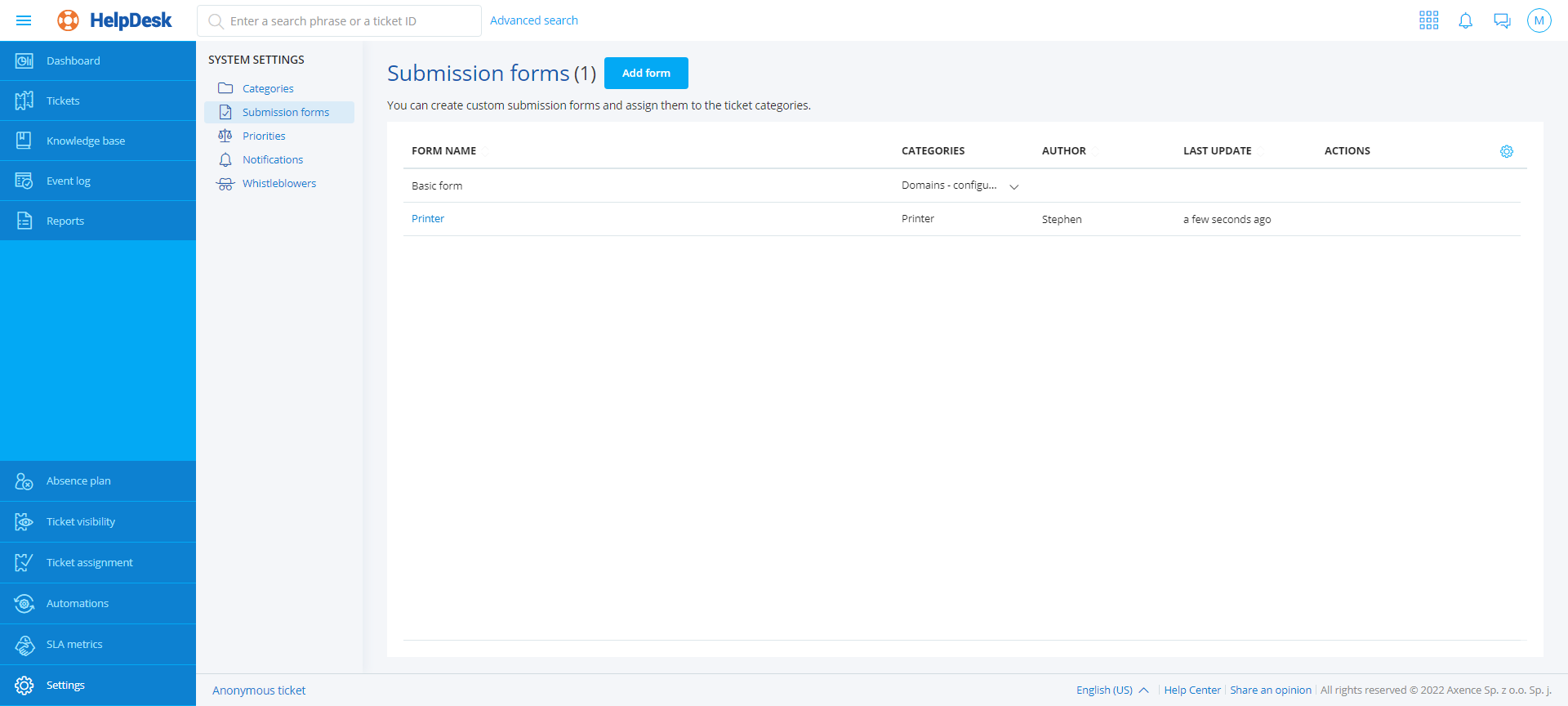Open Anonymous ticket link
This screenshot has height=706, width=1568.
[x=259, y=690]
